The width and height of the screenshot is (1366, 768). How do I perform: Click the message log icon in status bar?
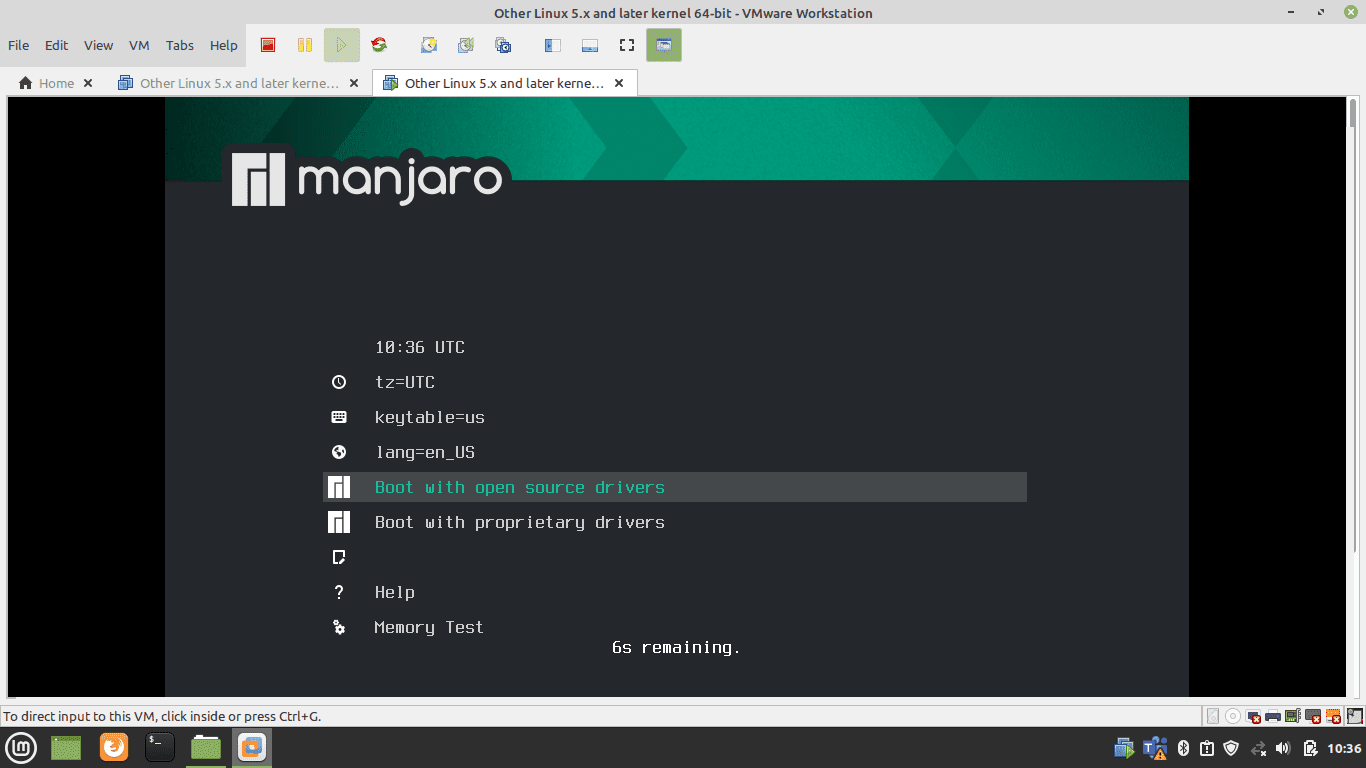[x=1354, y=716]
